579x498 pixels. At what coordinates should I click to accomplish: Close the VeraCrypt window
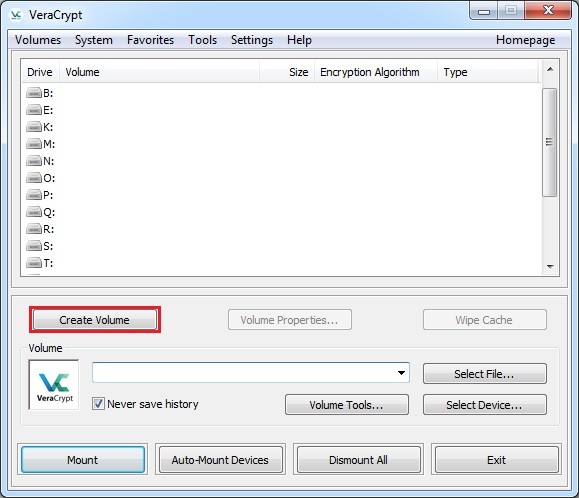click(548, 11)
